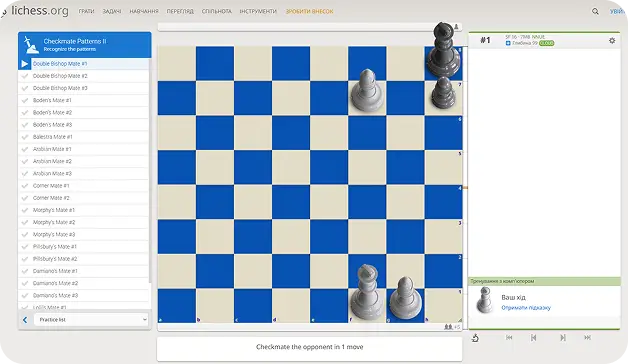Image resolution: width=628 pixels, height=364 pixels.
Task: Click the ЗРОБИТИ ВНЕСОК link
Action: pyautogui.click(x=309, y=12)
